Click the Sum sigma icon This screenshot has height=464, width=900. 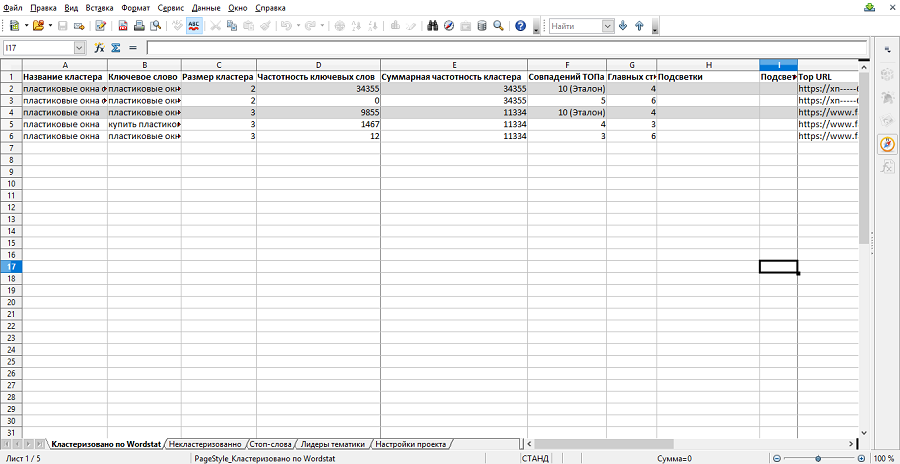click(x=115, y=48)
